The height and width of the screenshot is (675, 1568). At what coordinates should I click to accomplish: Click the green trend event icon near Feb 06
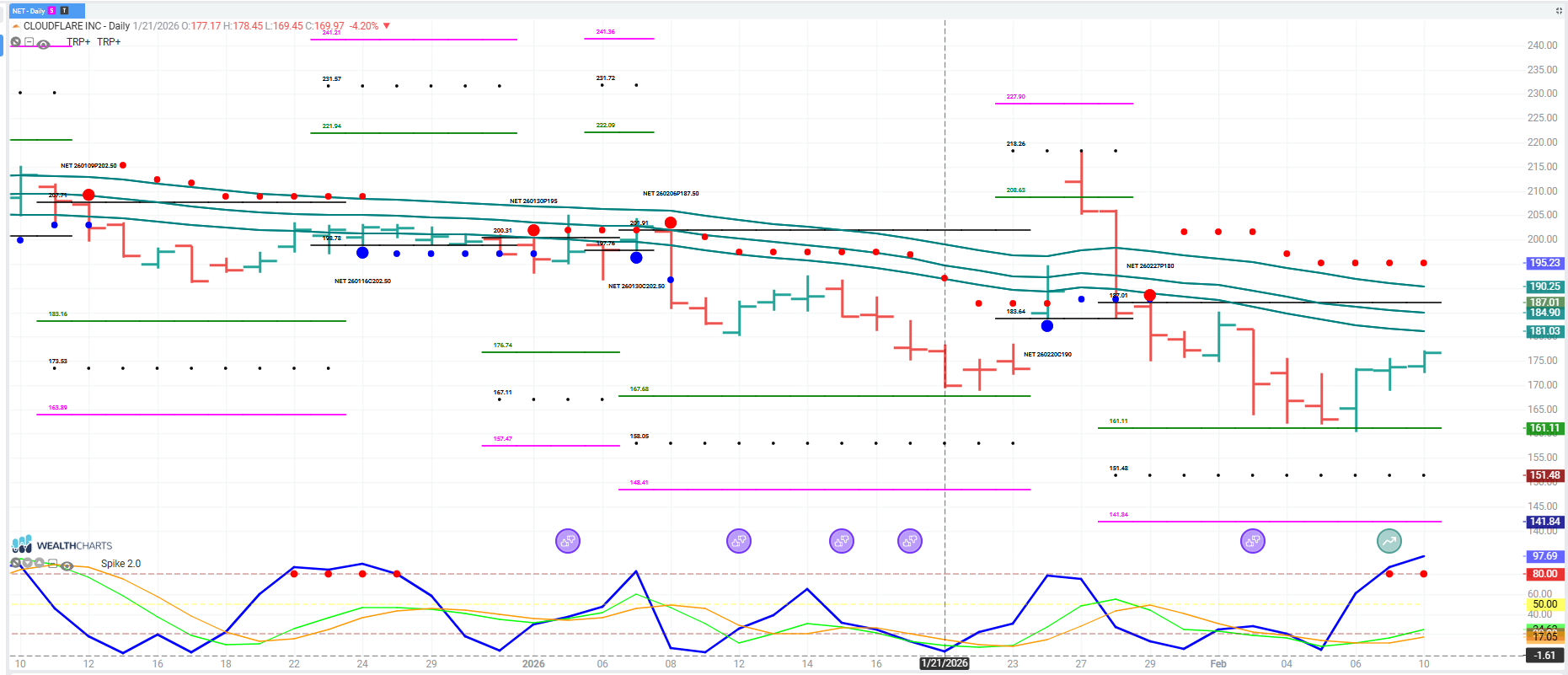click(1389, 541)
